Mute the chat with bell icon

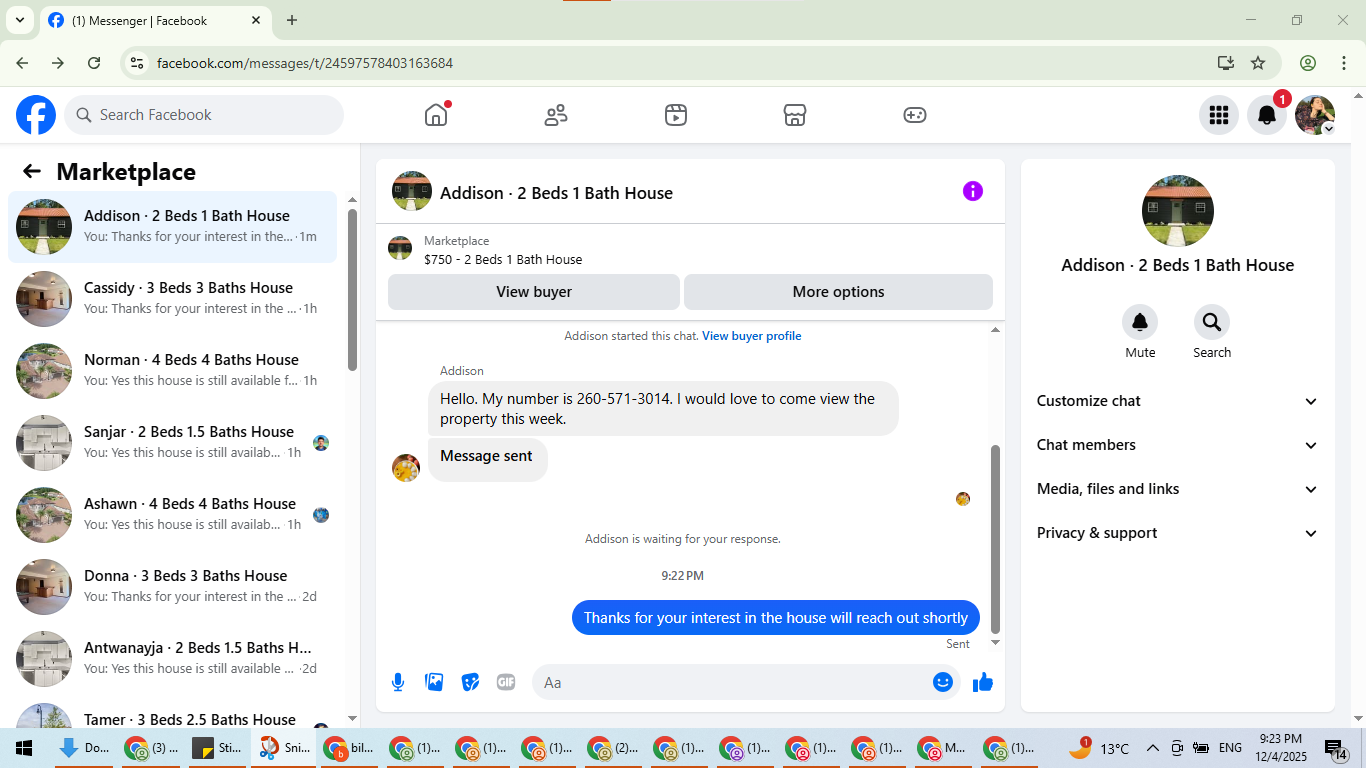(x=1140, y=322)
